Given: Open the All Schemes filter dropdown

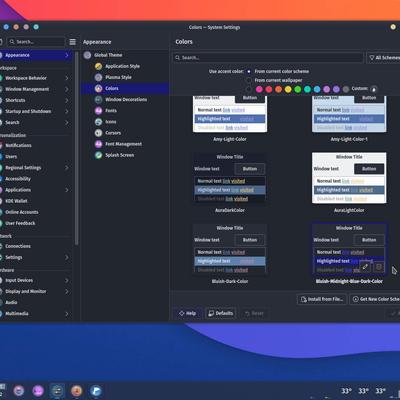Looking at the screenshot, I should [383, 58].
